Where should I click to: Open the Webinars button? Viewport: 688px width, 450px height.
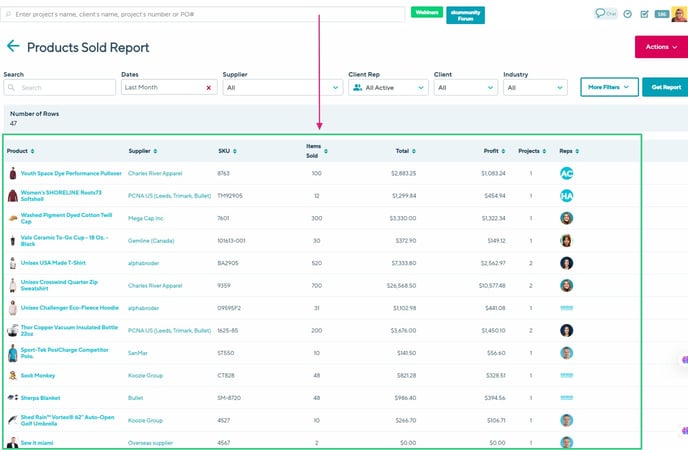pos(426,13)
